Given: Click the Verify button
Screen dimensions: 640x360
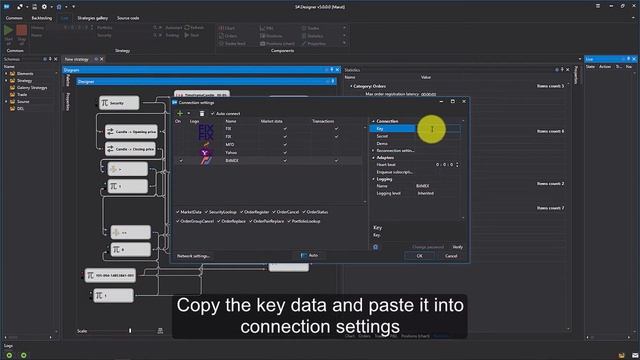Looking at the screenshot, I should pos(458,247).
